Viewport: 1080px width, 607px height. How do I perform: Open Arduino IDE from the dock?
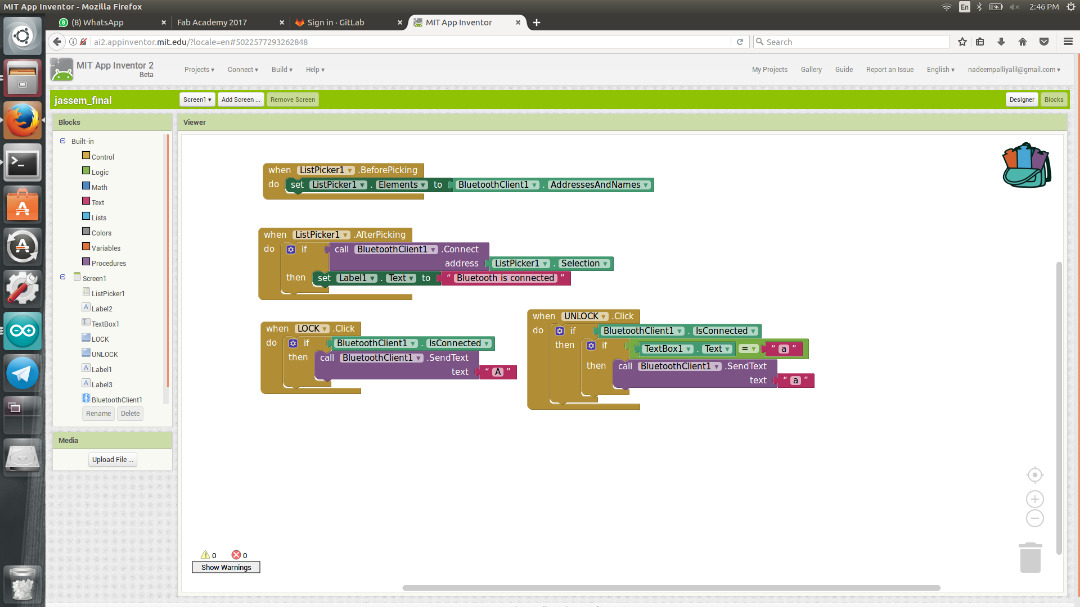pos(22,331)
